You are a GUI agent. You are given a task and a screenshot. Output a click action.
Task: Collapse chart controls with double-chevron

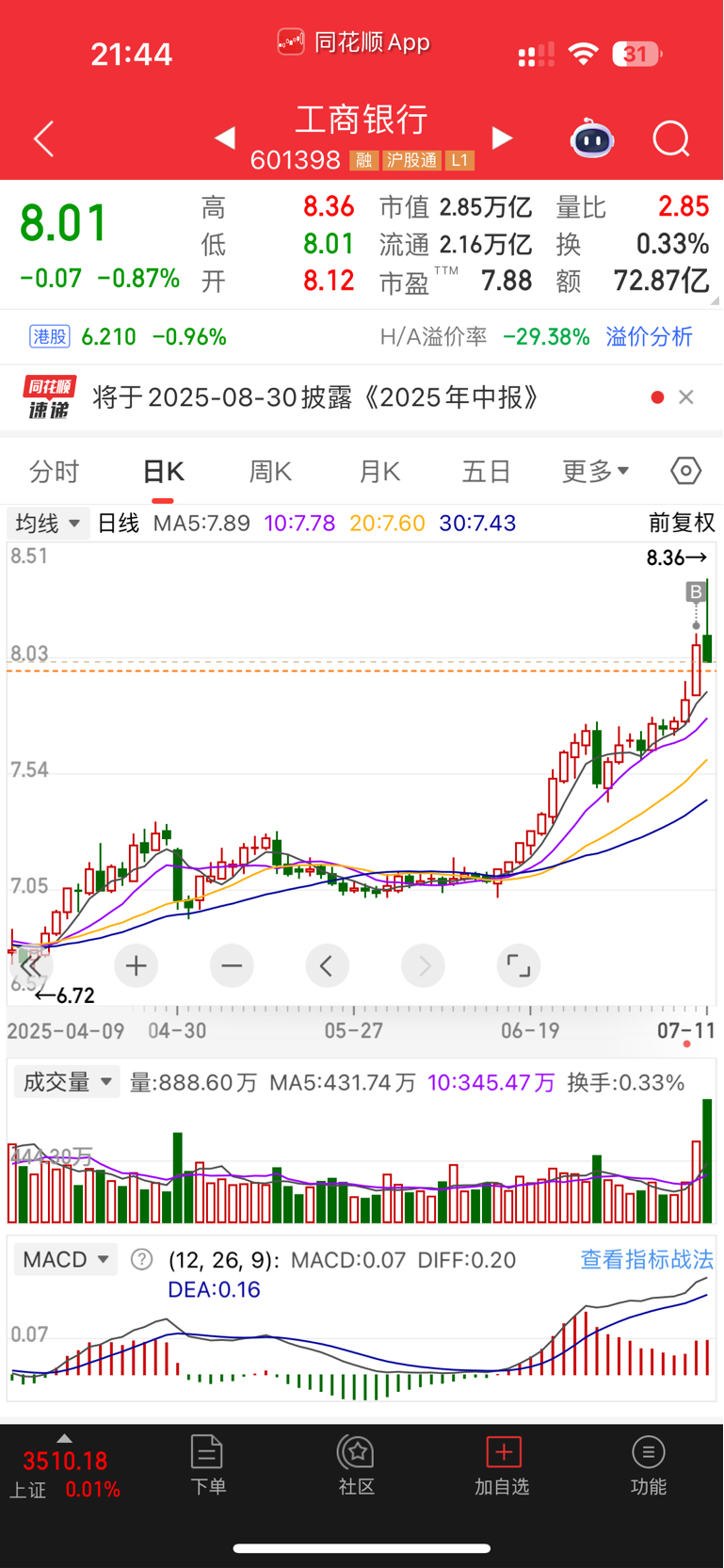point(30,966)
